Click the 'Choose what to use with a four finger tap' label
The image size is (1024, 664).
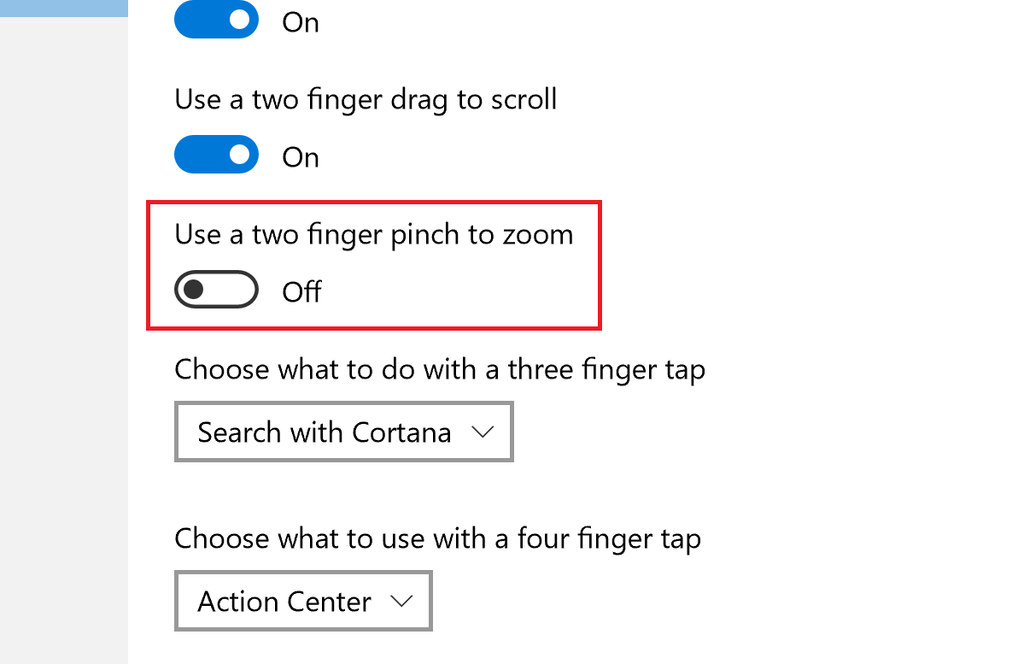(438, 538)
